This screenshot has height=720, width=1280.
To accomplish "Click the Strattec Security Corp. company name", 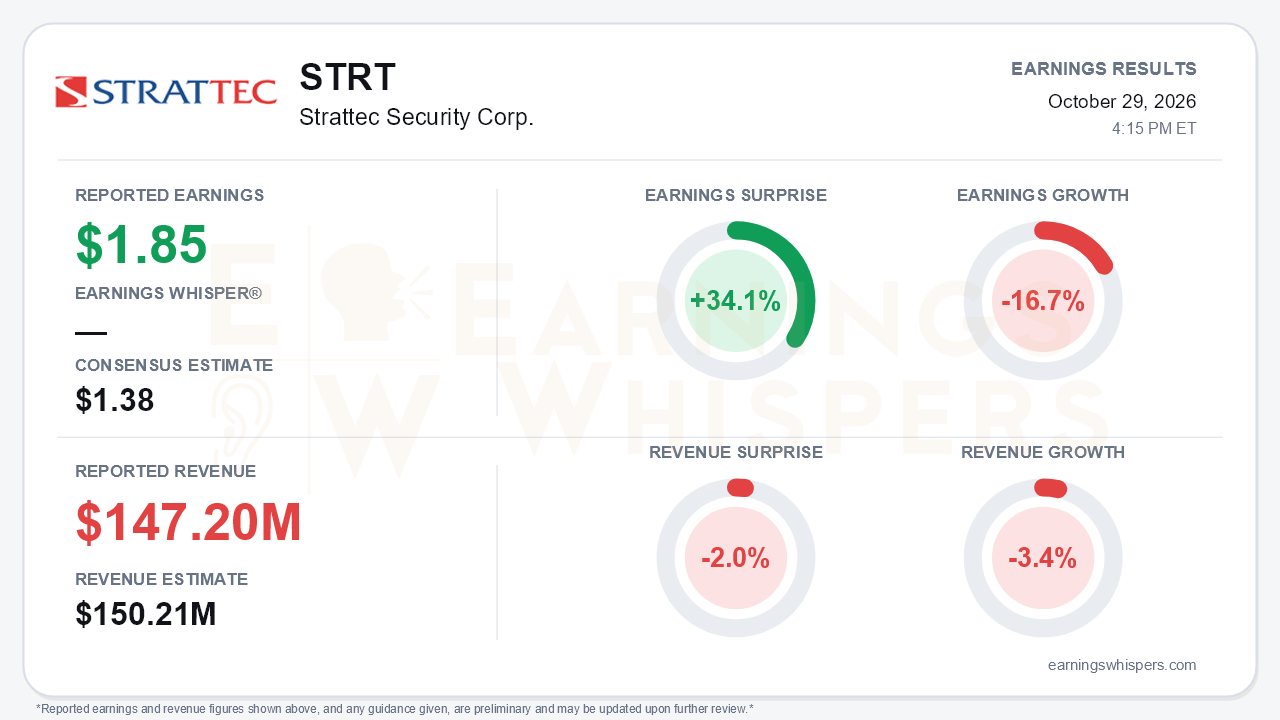I will [x=416, y=118].
